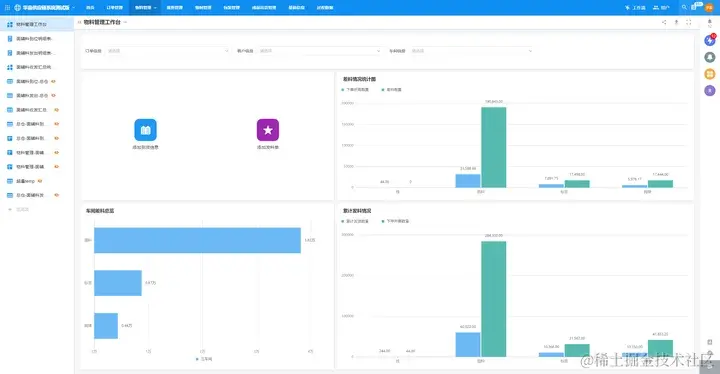Image resolution: width=720 pixels, height=374 pixels.
Task: Open the search magnifier in top bar
Action: click(x=684, y=7)
